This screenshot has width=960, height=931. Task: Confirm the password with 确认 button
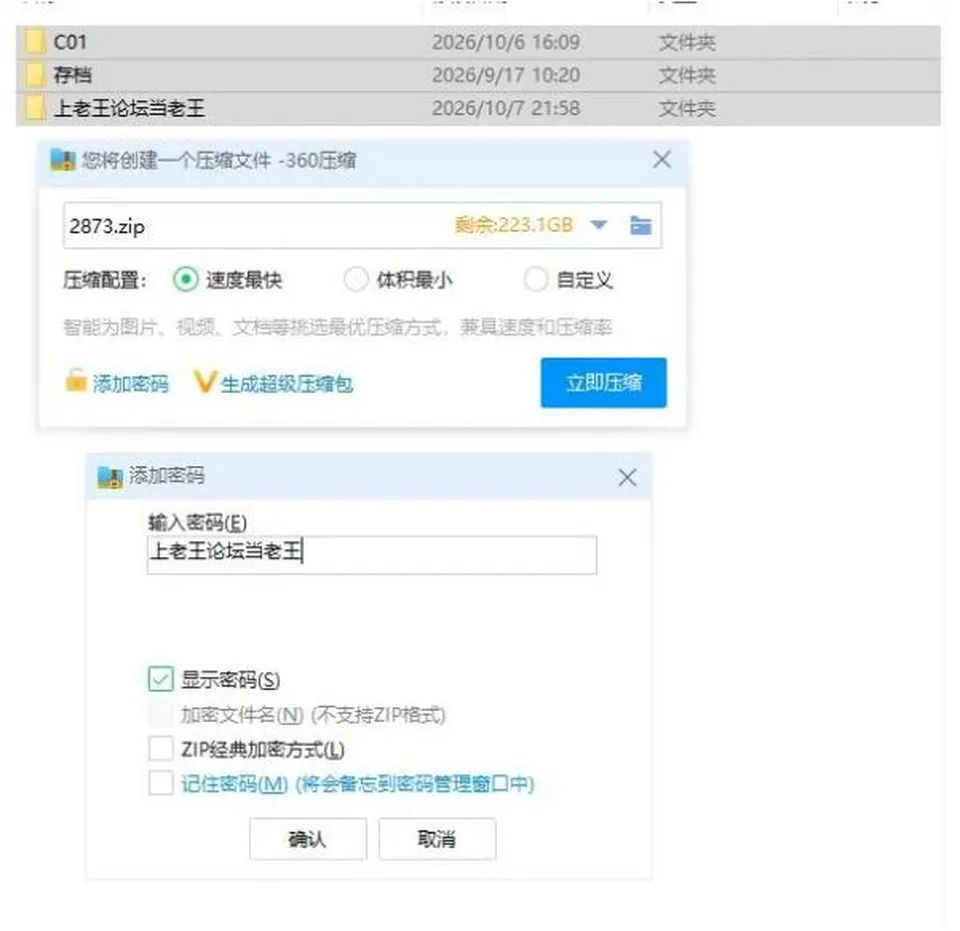pyautogui.click(x=308, y=839)
